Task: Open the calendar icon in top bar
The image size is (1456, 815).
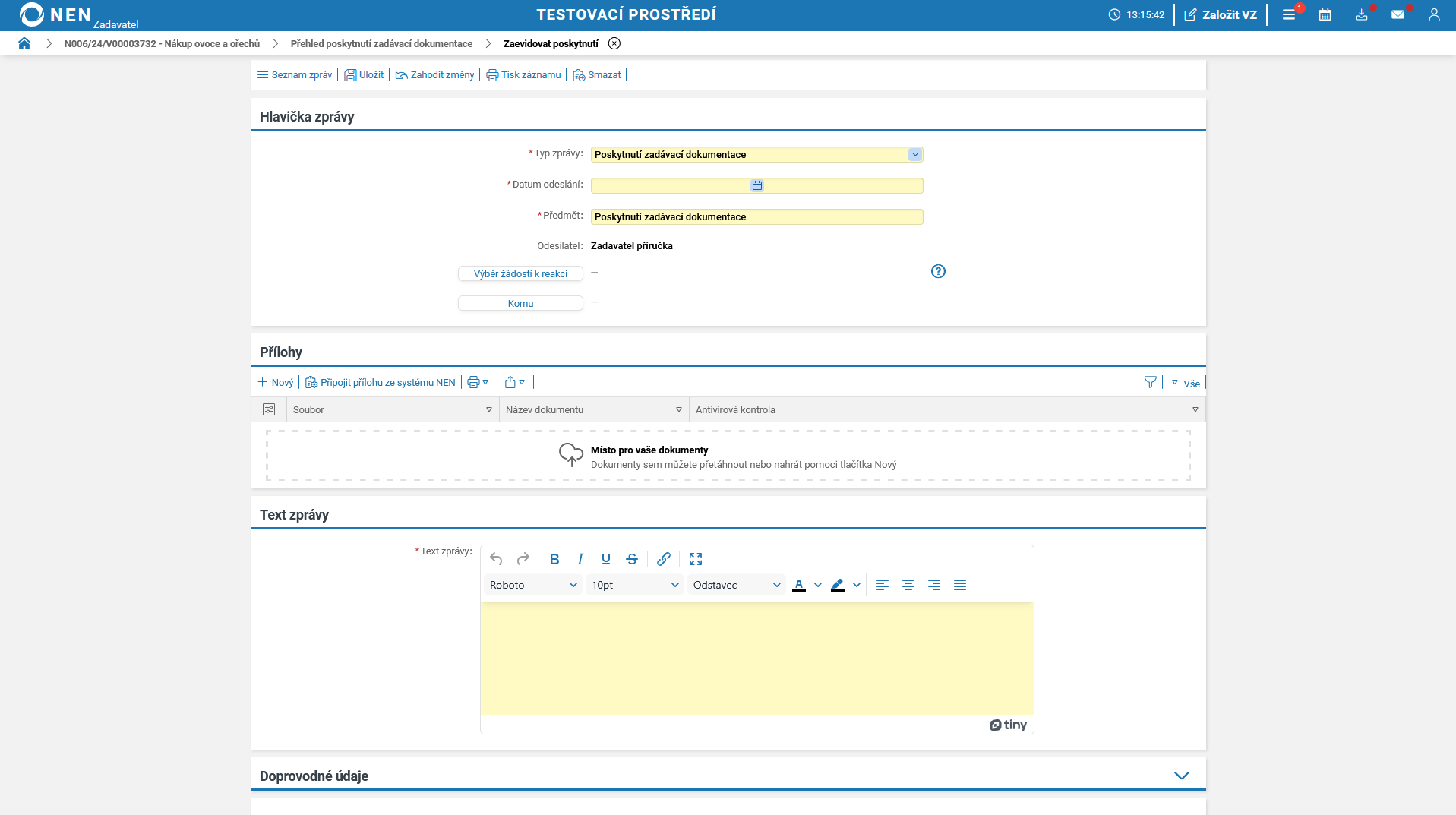Action: coord(1325,15)
